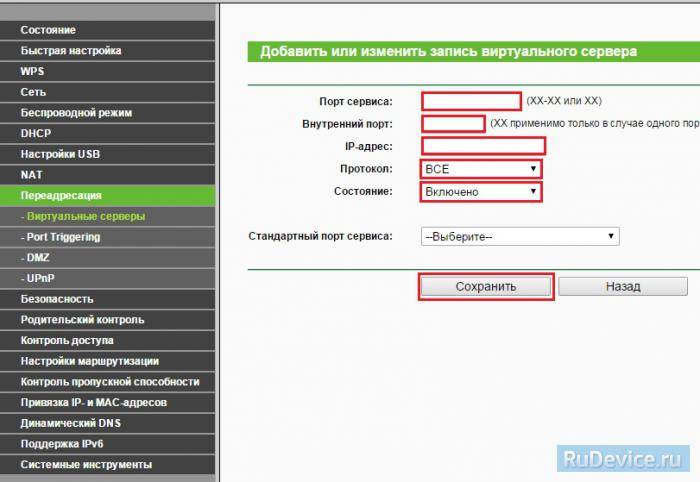Image resolution: width=700 pixels, height=482 pixels.
Task: Open the Сеть menu entry
Action: [x=107, y=92]
